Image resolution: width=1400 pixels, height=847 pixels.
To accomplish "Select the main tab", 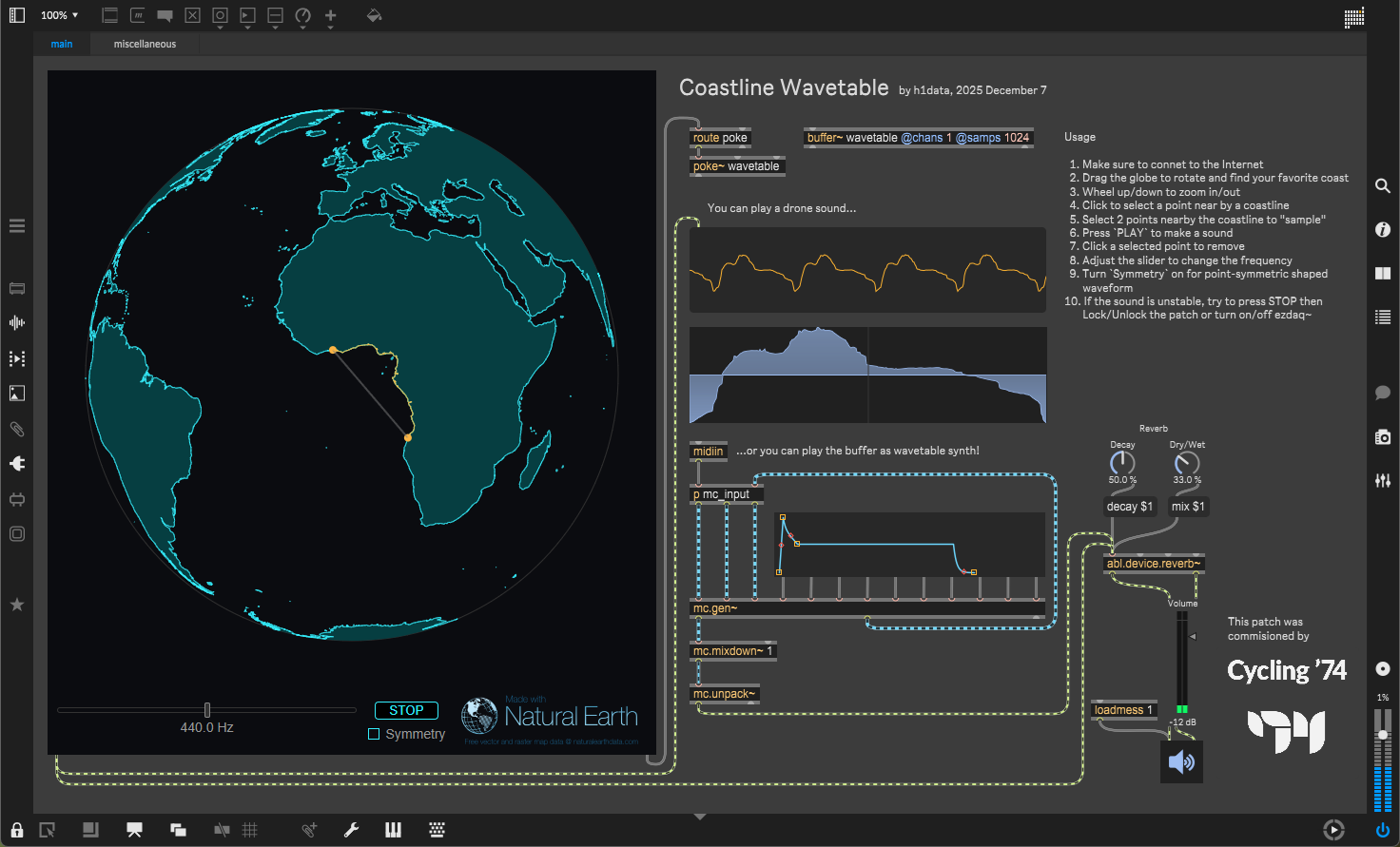I will pyautogui.click(x=62, y=44).
